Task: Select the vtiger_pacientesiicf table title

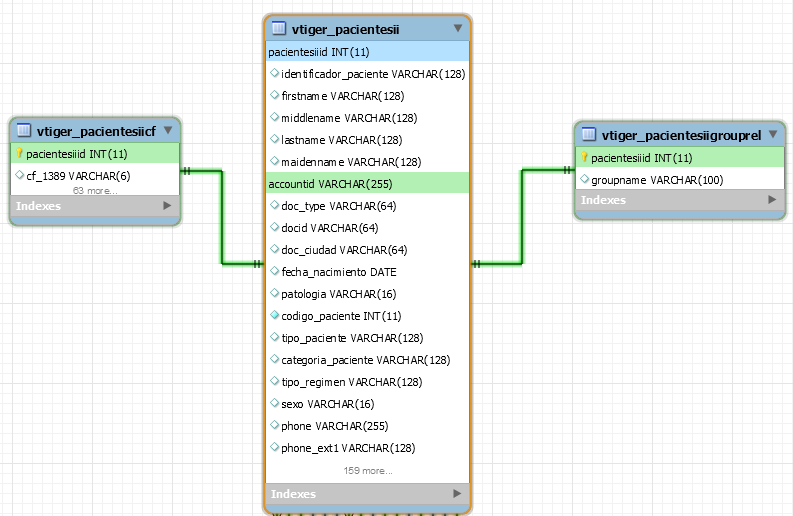Action: [96, 132]
